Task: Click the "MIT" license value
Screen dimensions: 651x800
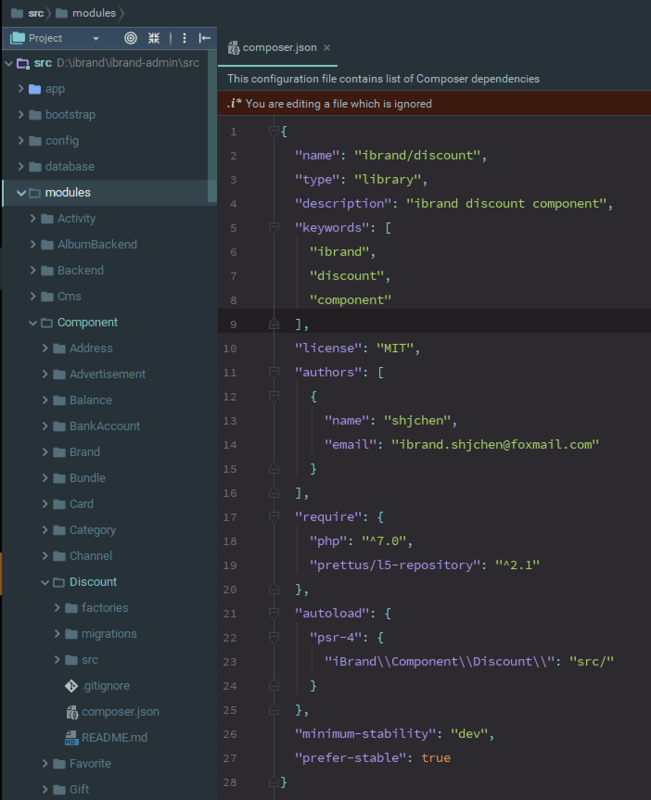Action: coord(395,348)
